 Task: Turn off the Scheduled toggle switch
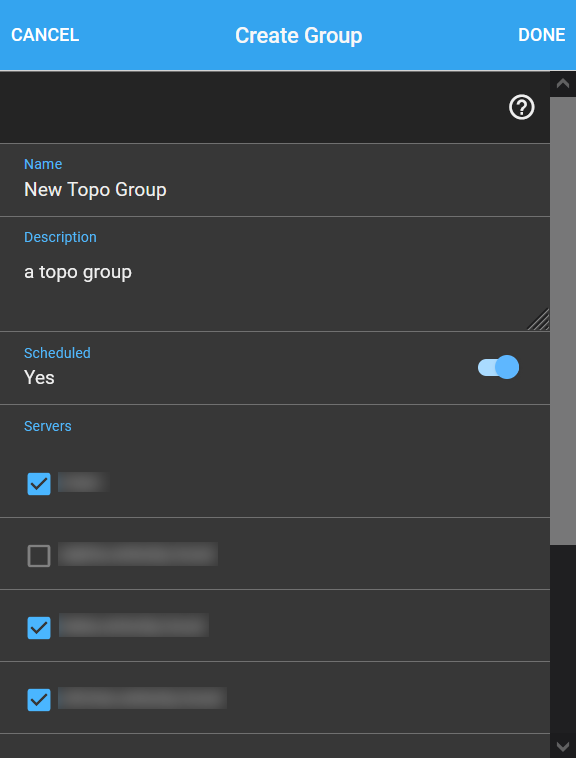(x=498, y=367)
